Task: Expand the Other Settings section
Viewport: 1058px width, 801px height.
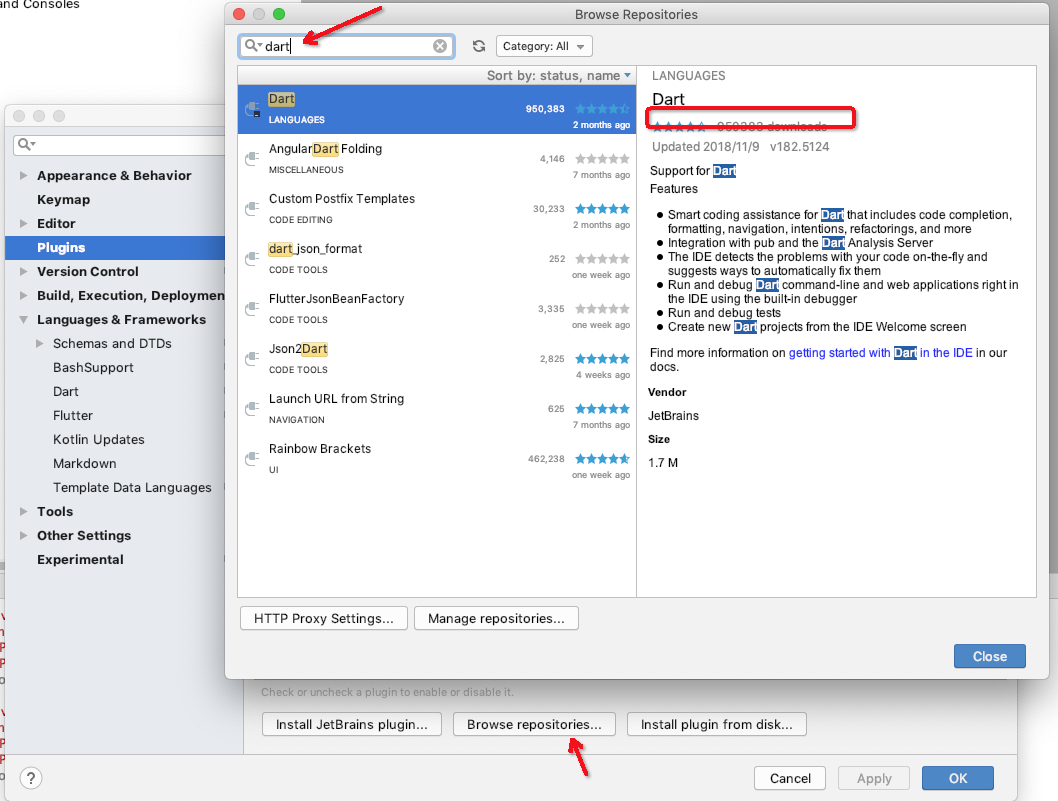Action: click(24, 535)
